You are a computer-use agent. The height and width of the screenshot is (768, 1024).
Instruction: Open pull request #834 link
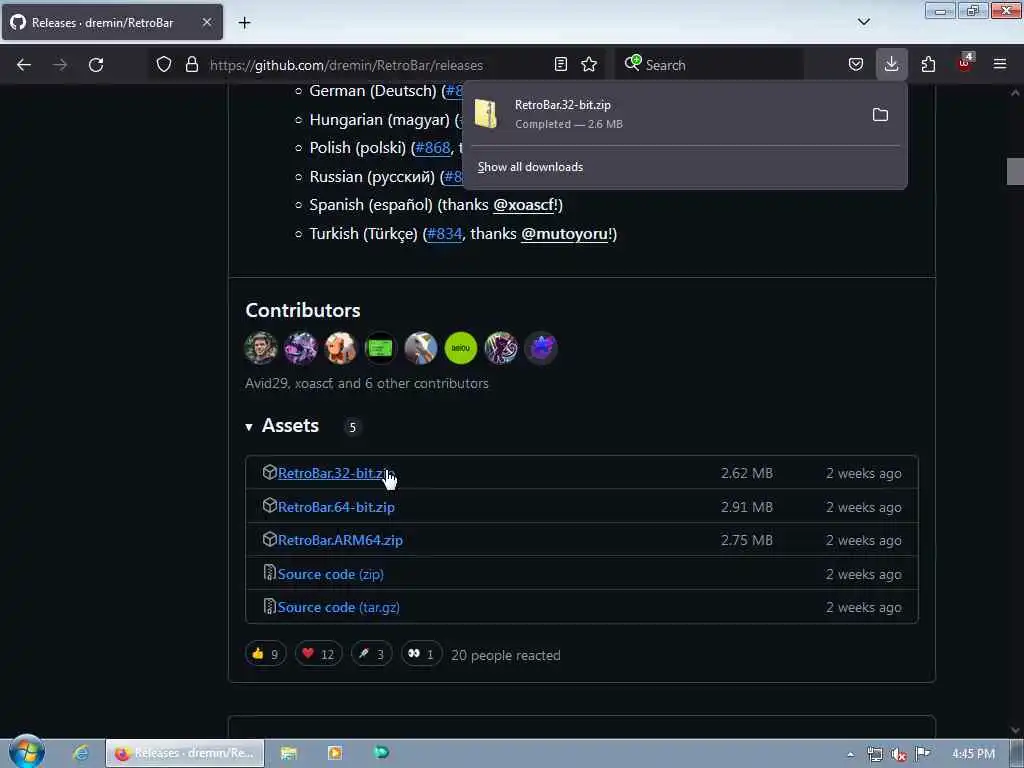(445, 234)
